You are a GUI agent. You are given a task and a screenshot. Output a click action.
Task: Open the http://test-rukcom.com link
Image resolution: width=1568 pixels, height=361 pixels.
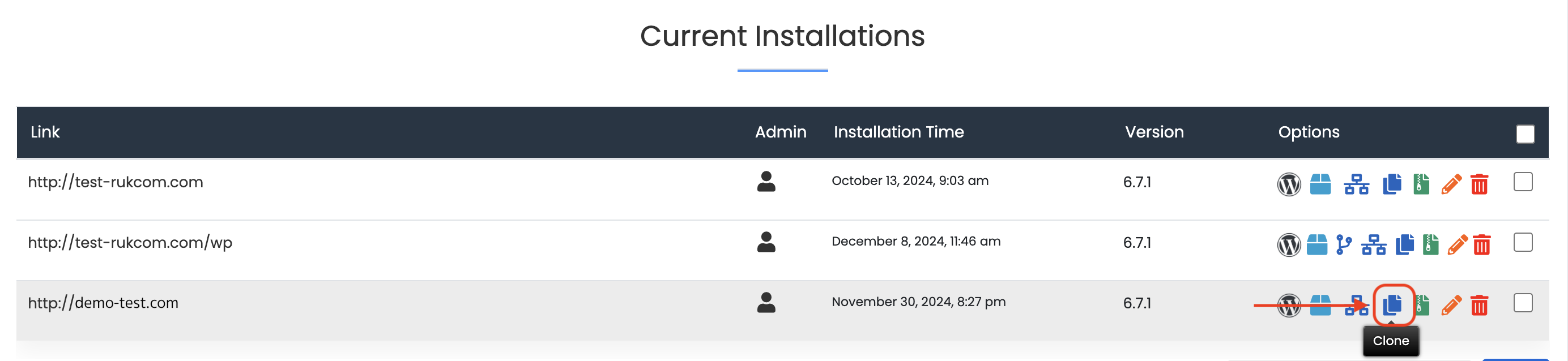point(116,182)
